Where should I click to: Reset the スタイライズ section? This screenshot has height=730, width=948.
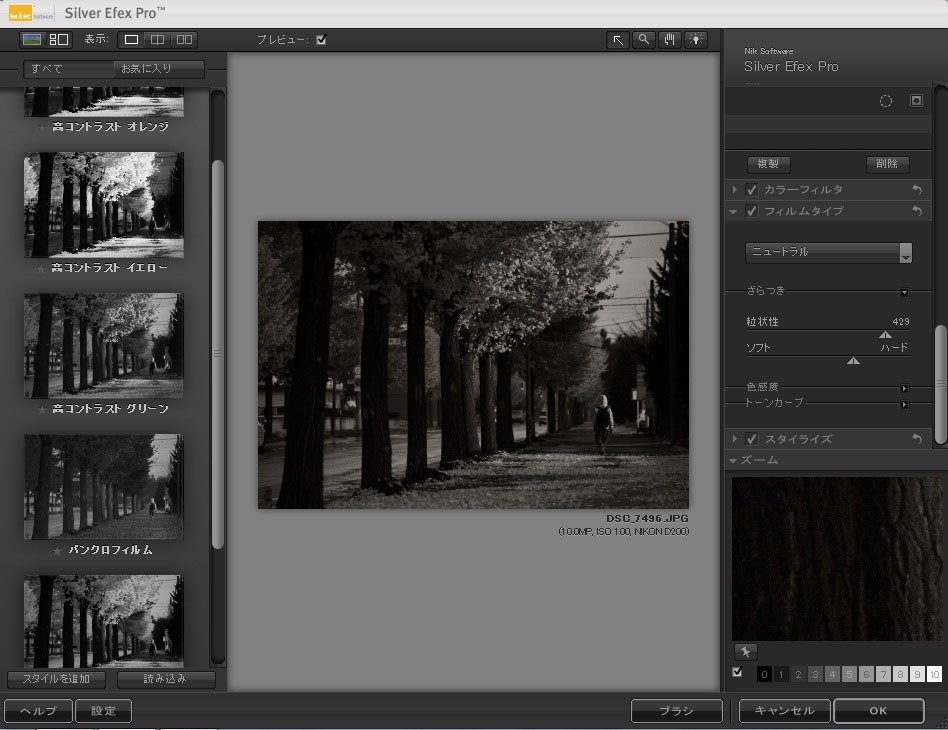(917, 439)
